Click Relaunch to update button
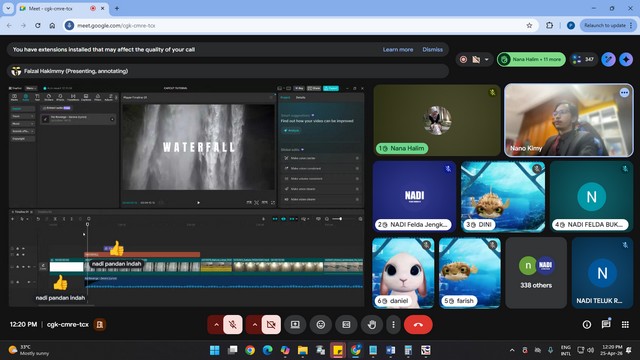 (x=608, y=25)
